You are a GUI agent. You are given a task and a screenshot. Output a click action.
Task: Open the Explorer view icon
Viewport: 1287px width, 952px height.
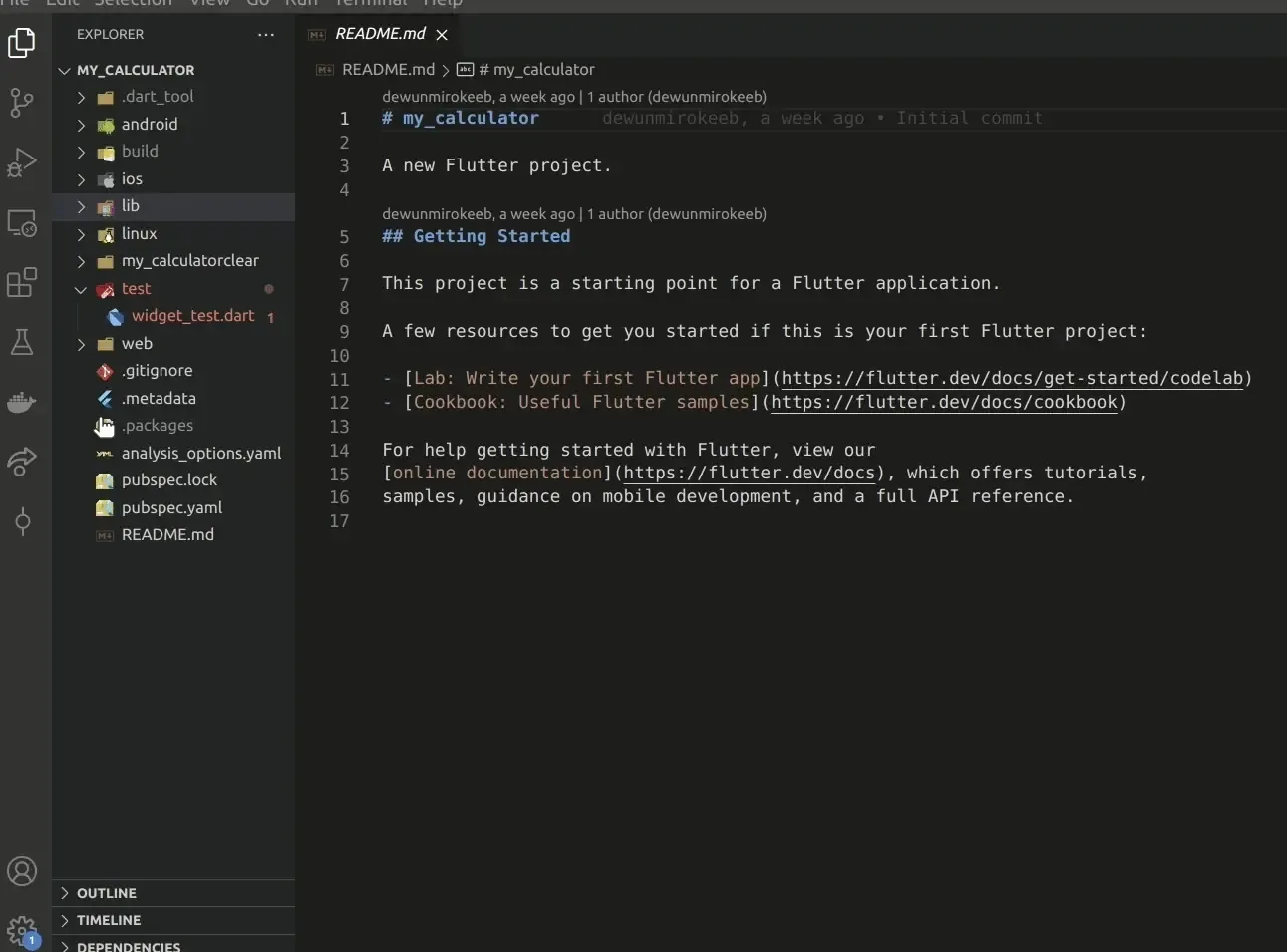click(x=22, y=43)
